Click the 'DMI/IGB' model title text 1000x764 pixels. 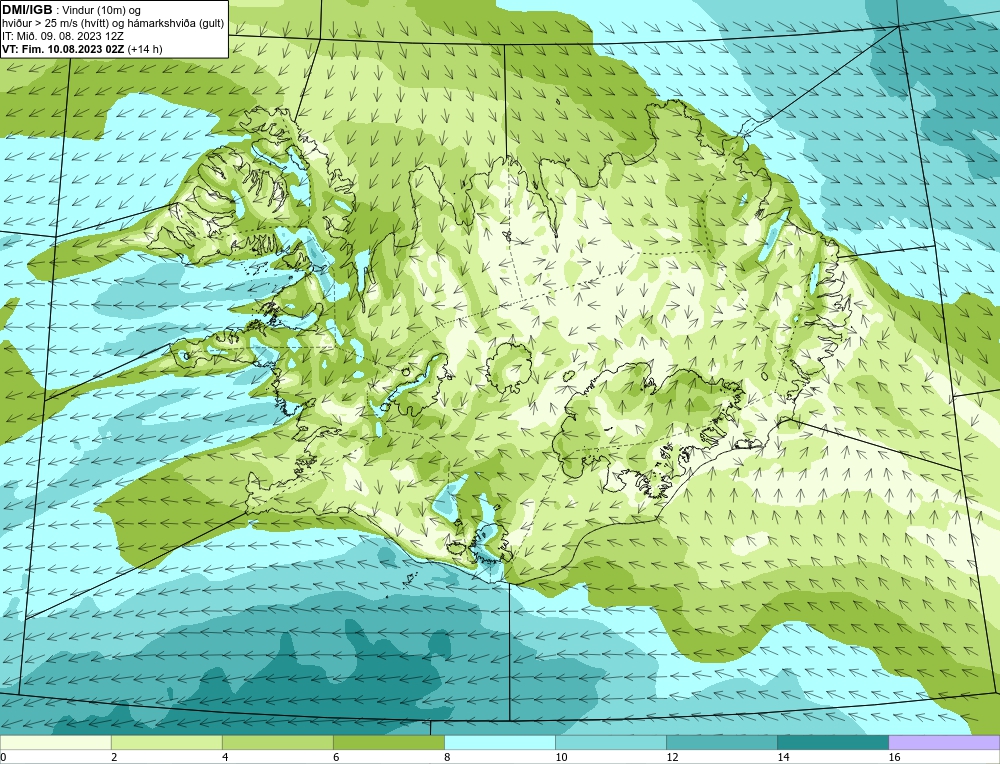coord(27,10)
